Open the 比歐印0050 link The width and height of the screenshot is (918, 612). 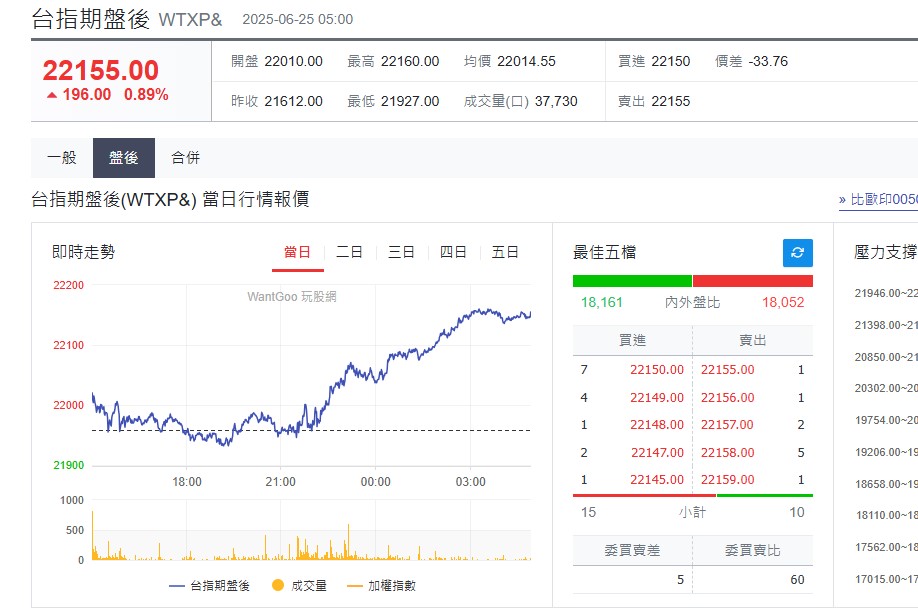click(878, 200)
